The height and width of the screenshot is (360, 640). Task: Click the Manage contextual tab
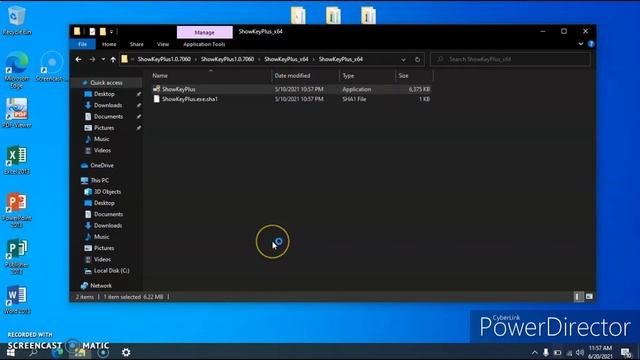pos(204,32)
